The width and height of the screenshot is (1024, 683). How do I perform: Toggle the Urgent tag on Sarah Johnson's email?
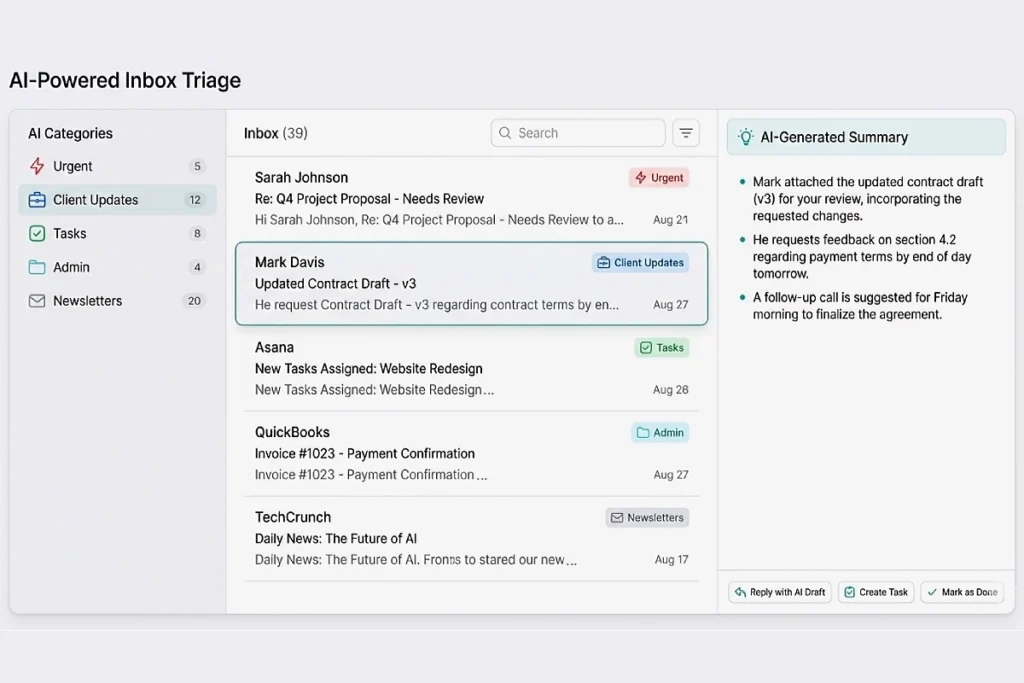658,177
